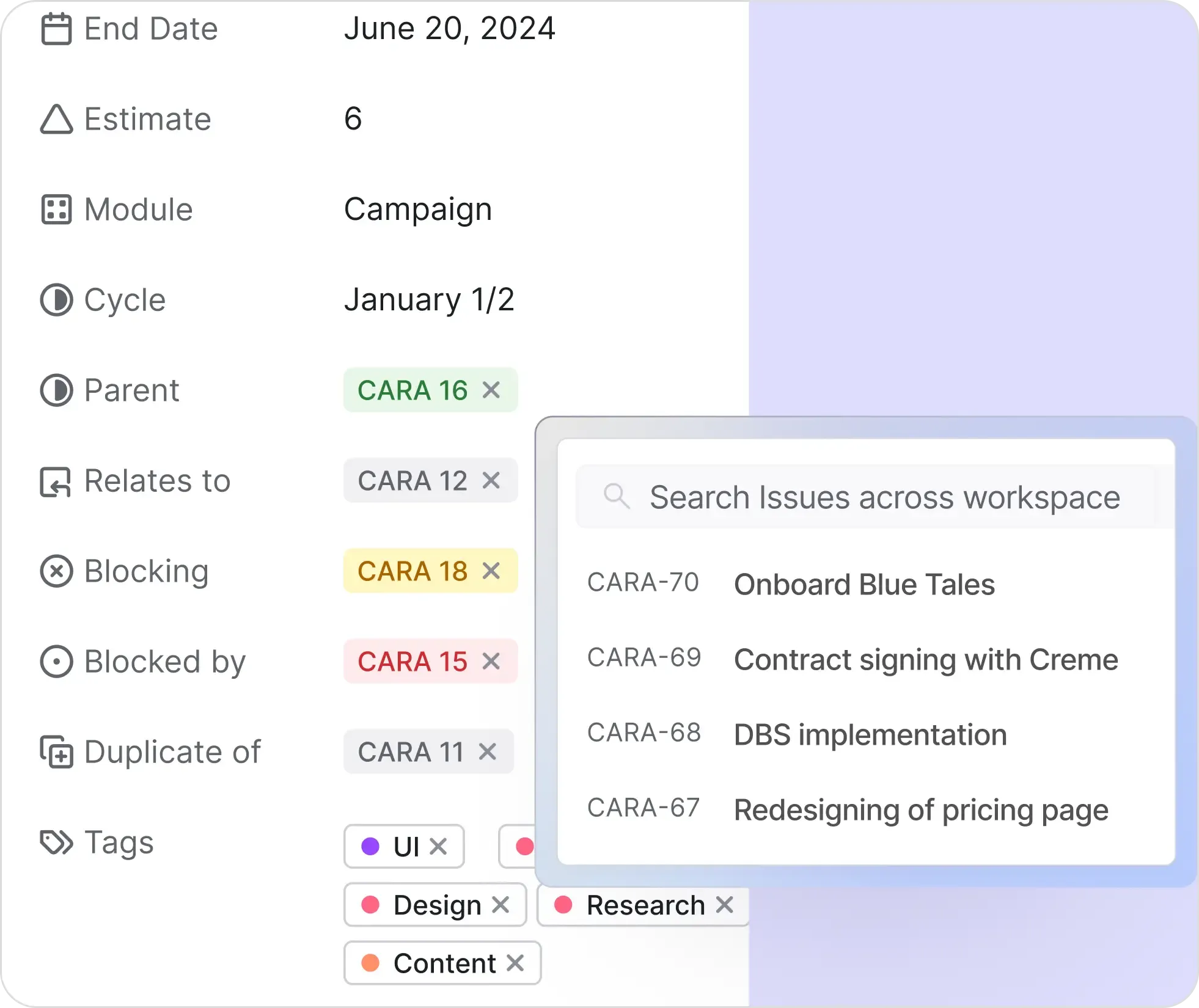Click the purple UI tag color dot
The height and width of the screenshot is (1008, 1199).
pyautogui.click(x=370, y=846)
